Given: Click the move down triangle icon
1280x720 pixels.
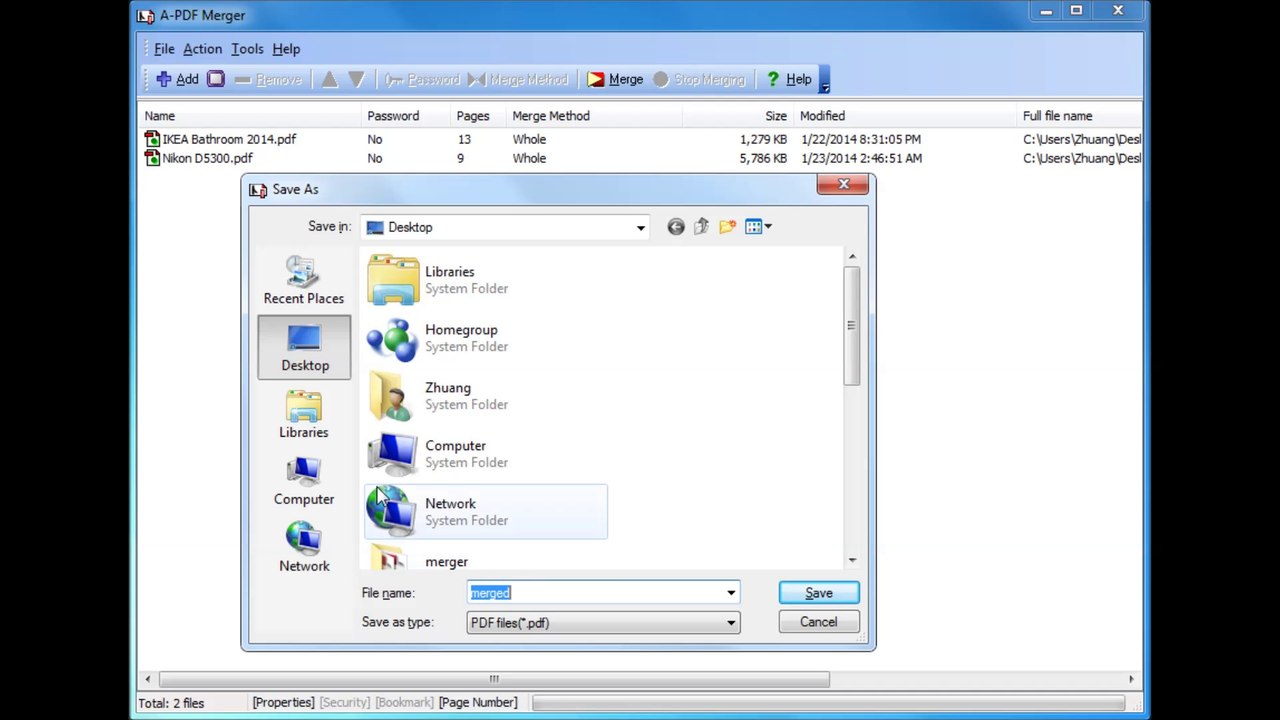Looking at the screenshot, I should [x=356, y=79].
